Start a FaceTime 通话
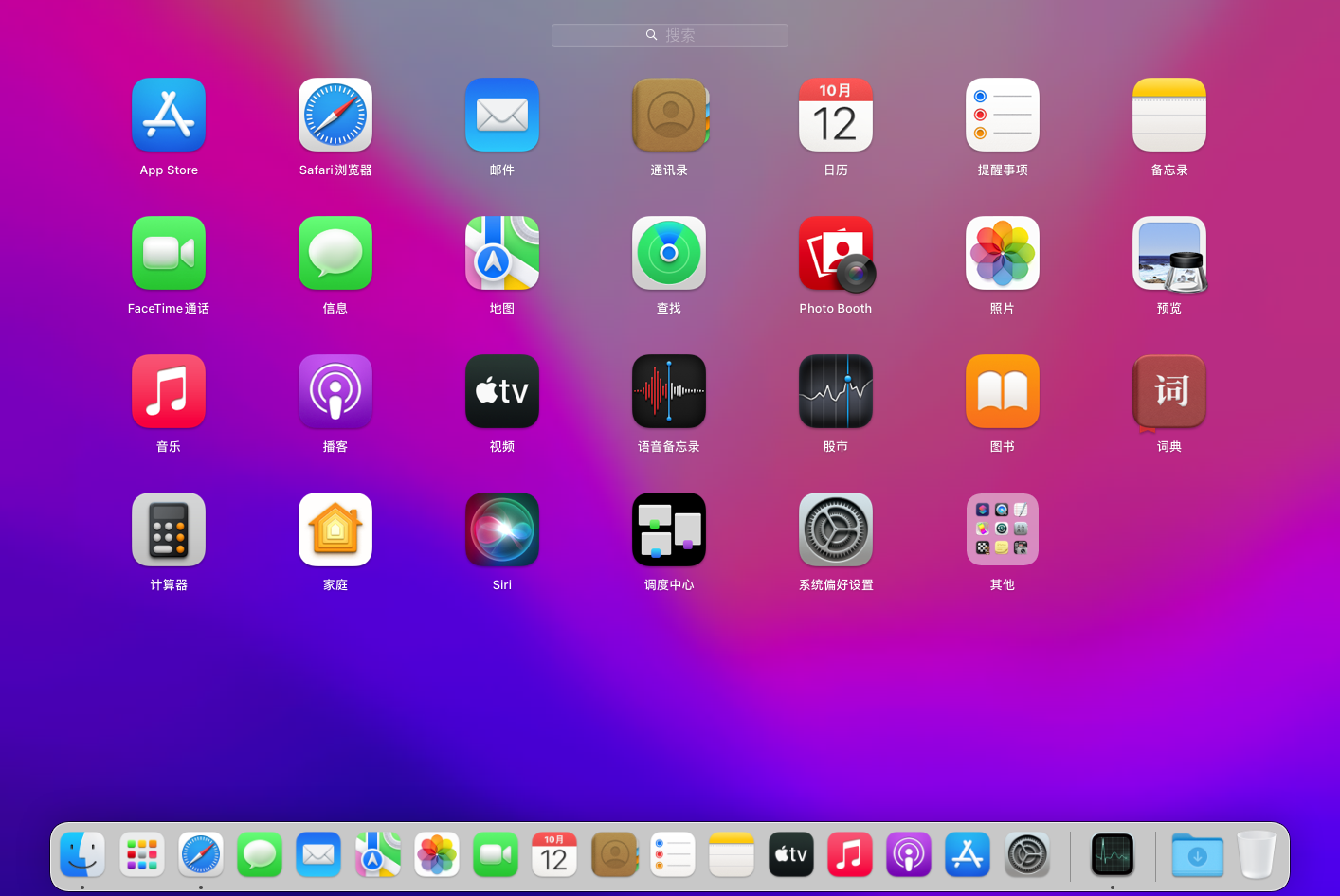 169,253
